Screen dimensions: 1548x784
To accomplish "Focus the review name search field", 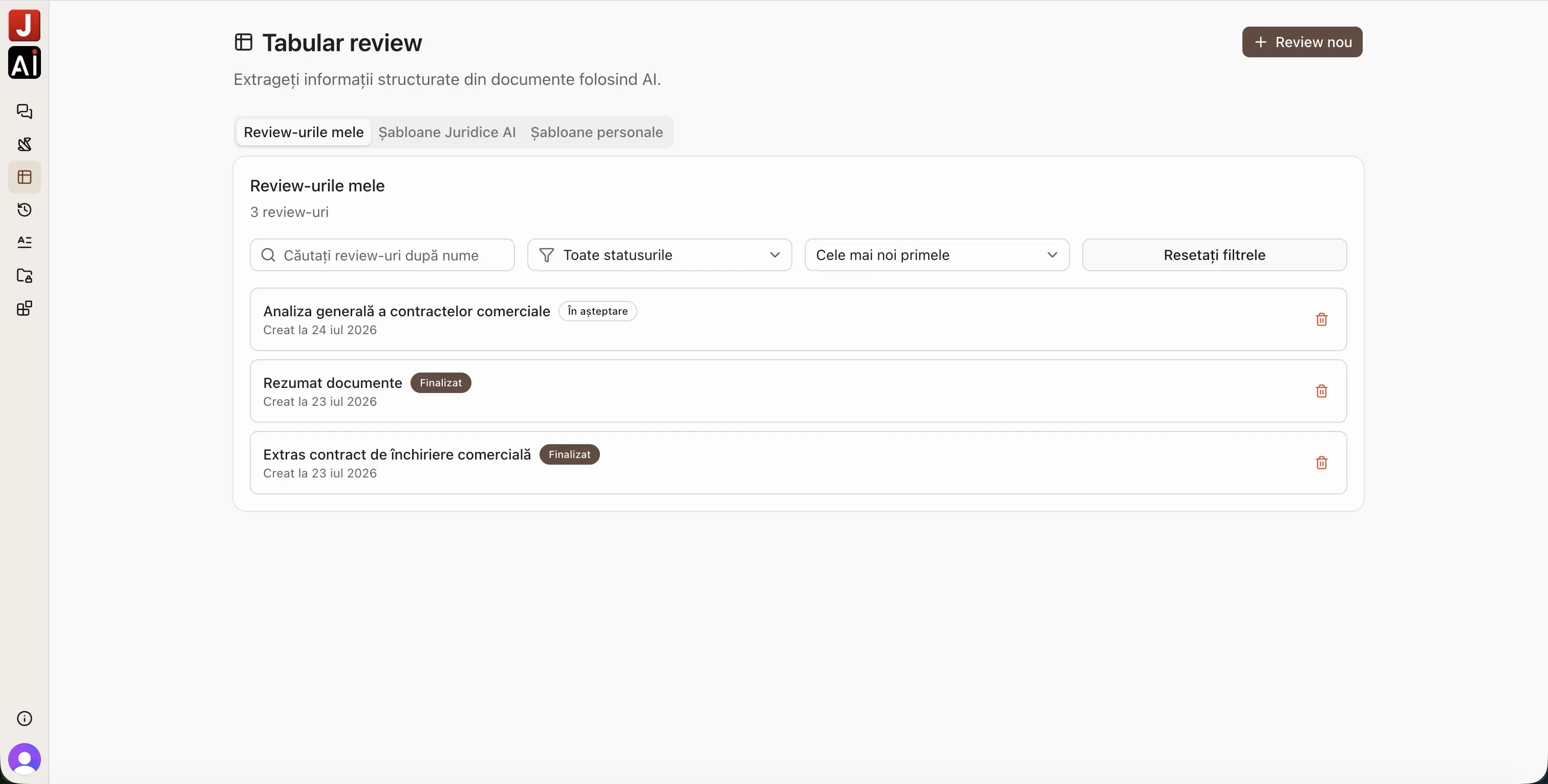I will pos(382,255).
